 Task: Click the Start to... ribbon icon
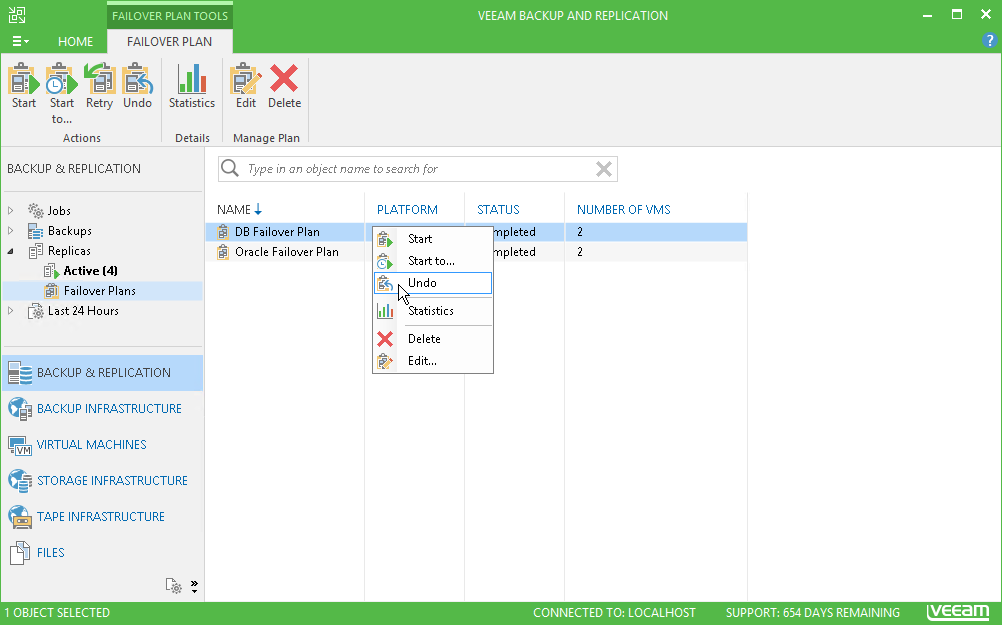(61, 93)
